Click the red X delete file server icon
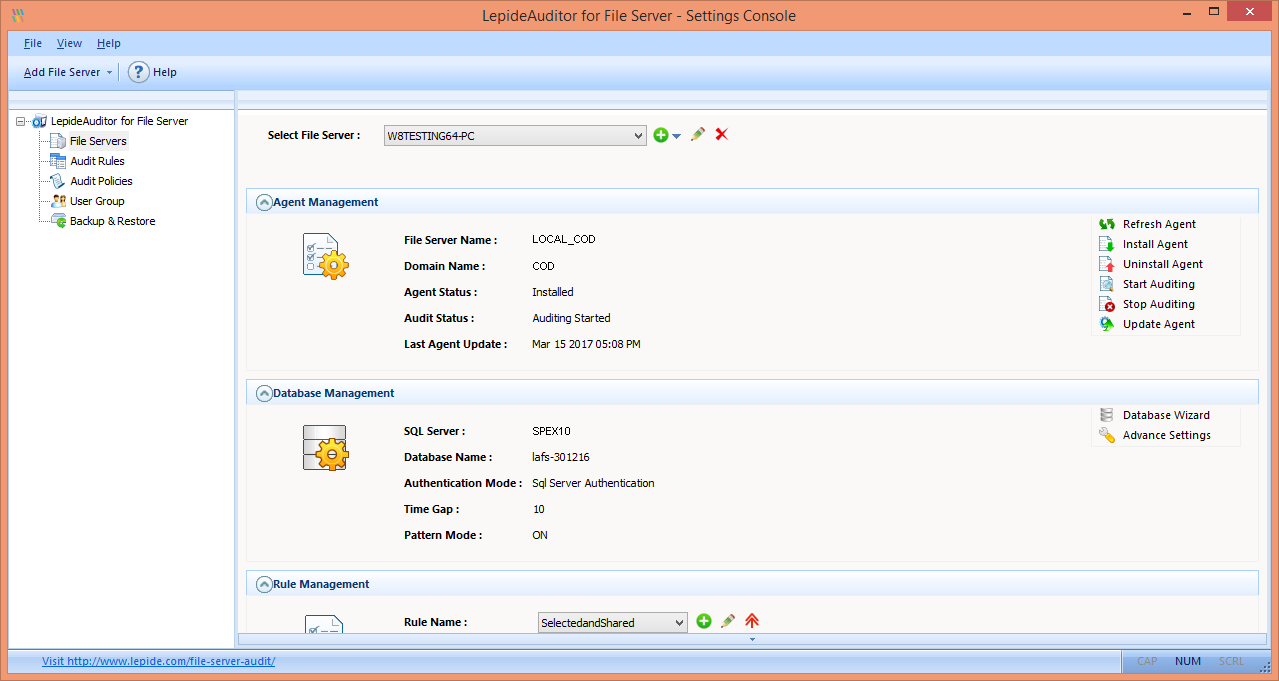The width and height of the screenshot is (1279, 681). tap(721, 134)
